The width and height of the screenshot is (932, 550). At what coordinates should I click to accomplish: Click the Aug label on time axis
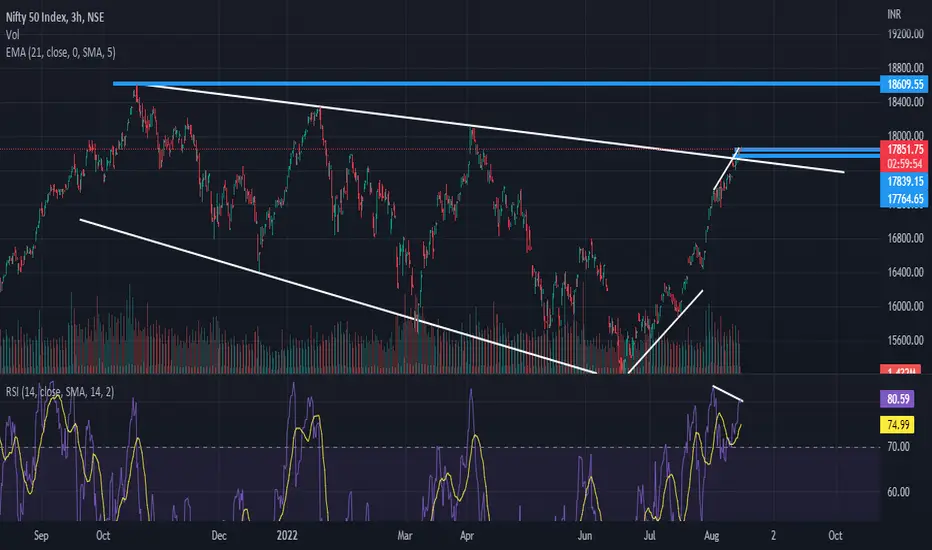coord(711,536)
